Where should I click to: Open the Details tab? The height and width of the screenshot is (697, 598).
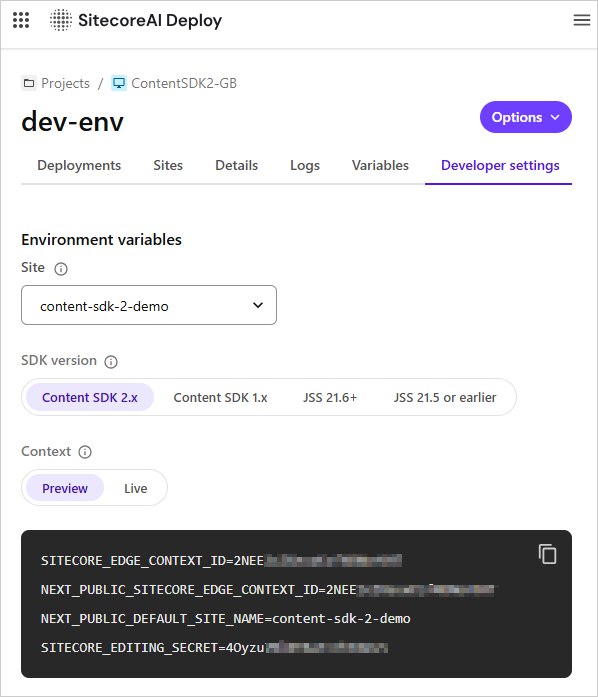pos(237,165)
